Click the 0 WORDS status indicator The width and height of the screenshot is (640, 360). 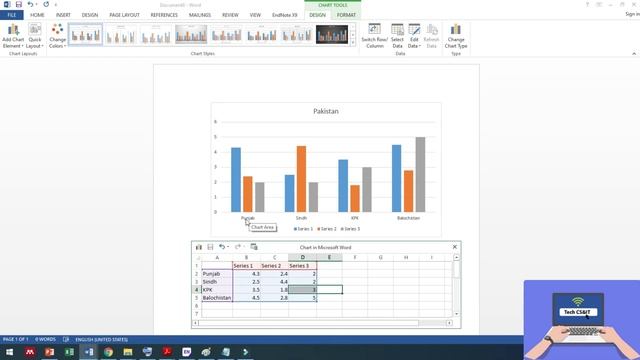click(45, 340)
